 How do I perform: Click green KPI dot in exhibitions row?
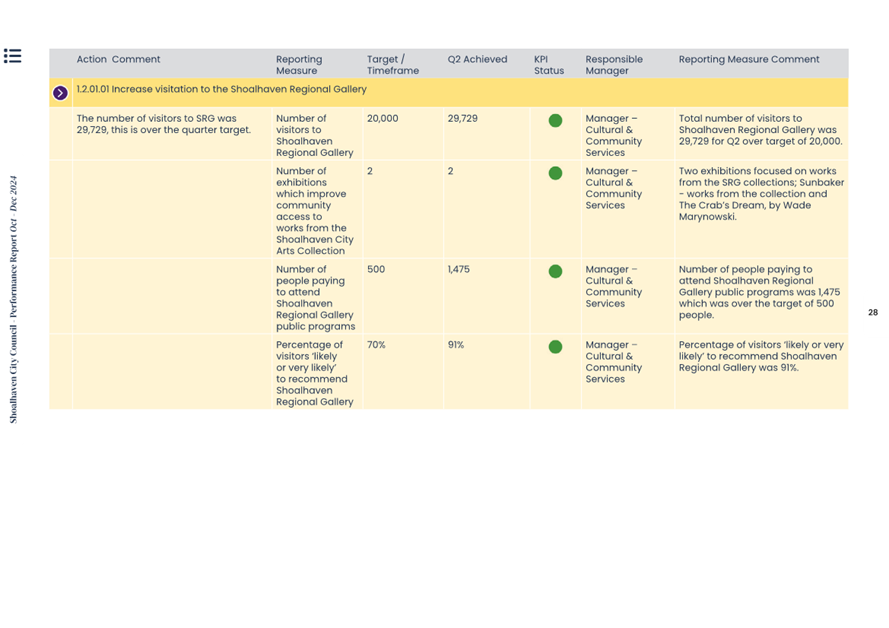[555, 173]
